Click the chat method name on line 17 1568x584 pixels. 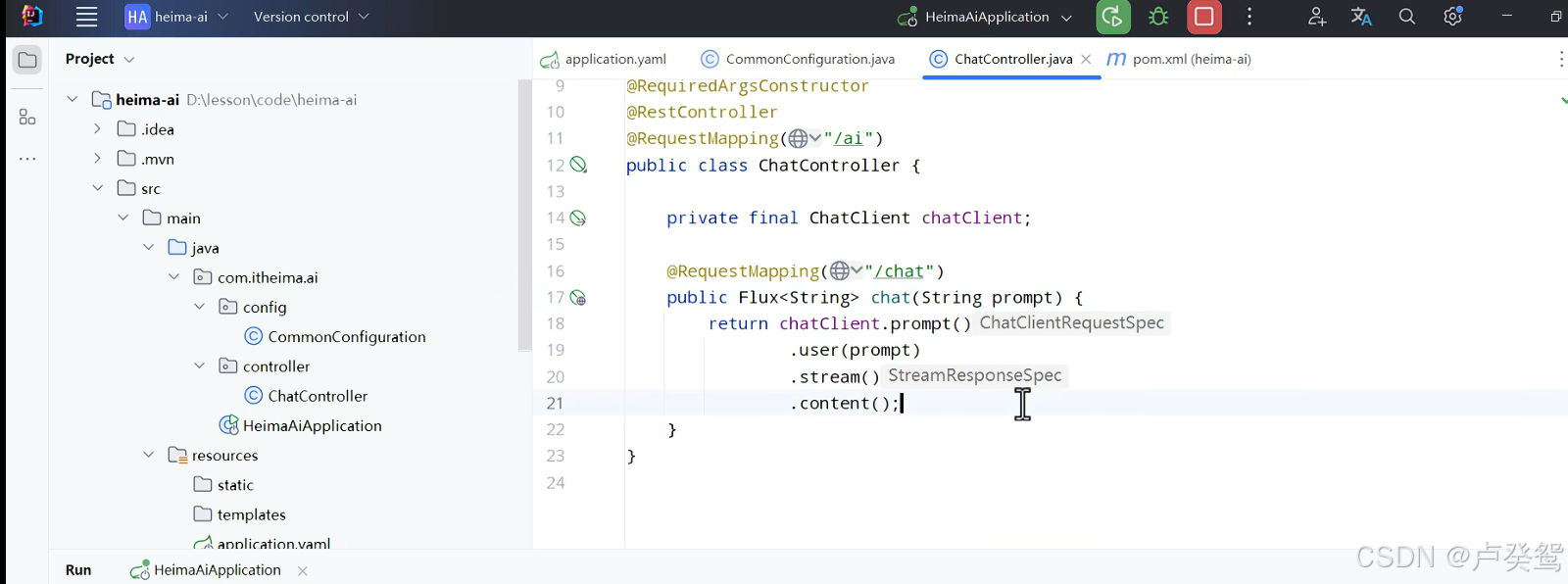click(x=891, y=298)
